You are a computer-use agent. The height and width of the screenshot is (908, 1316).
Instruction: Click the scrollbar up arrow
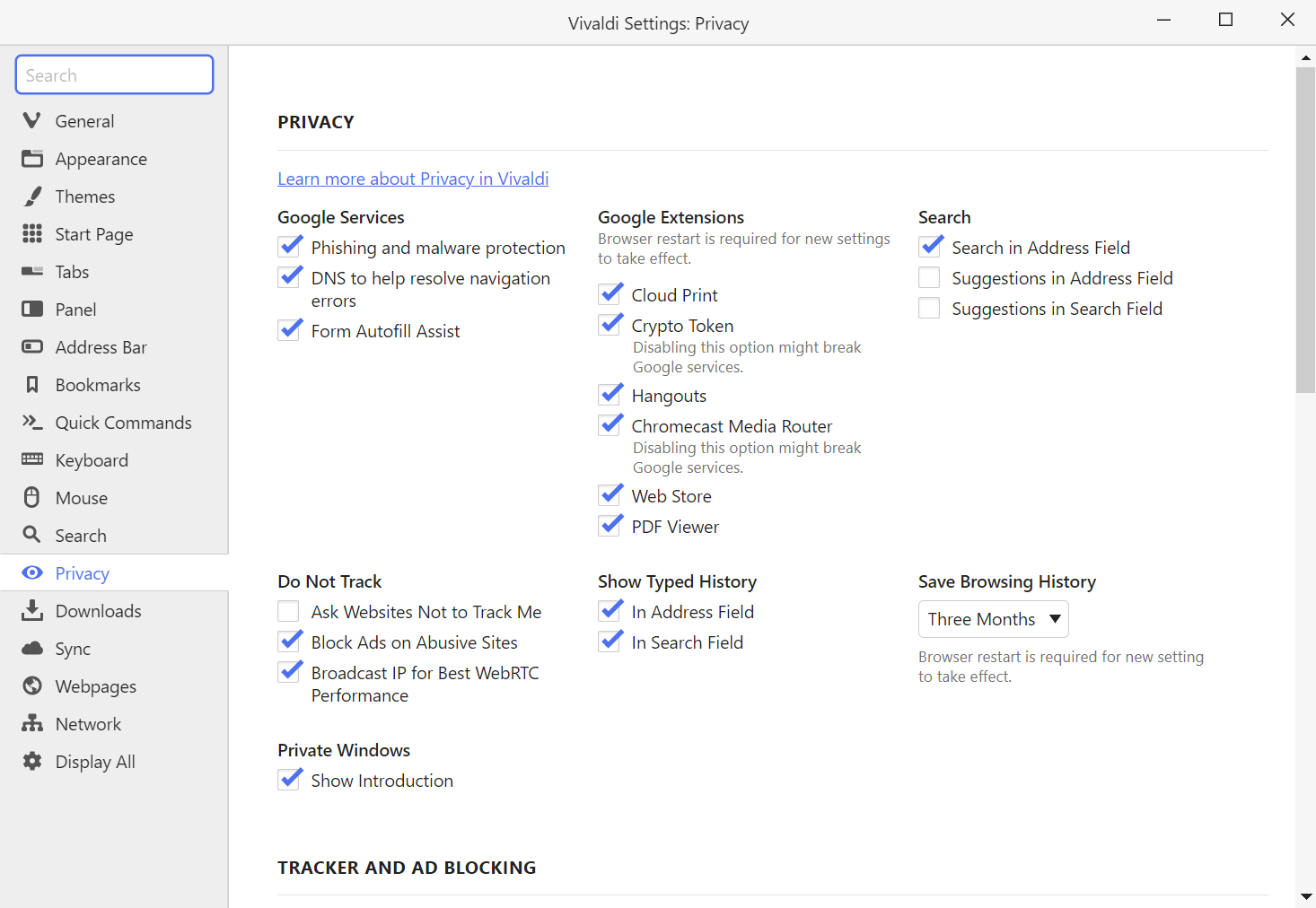[x=1306, y=57]
